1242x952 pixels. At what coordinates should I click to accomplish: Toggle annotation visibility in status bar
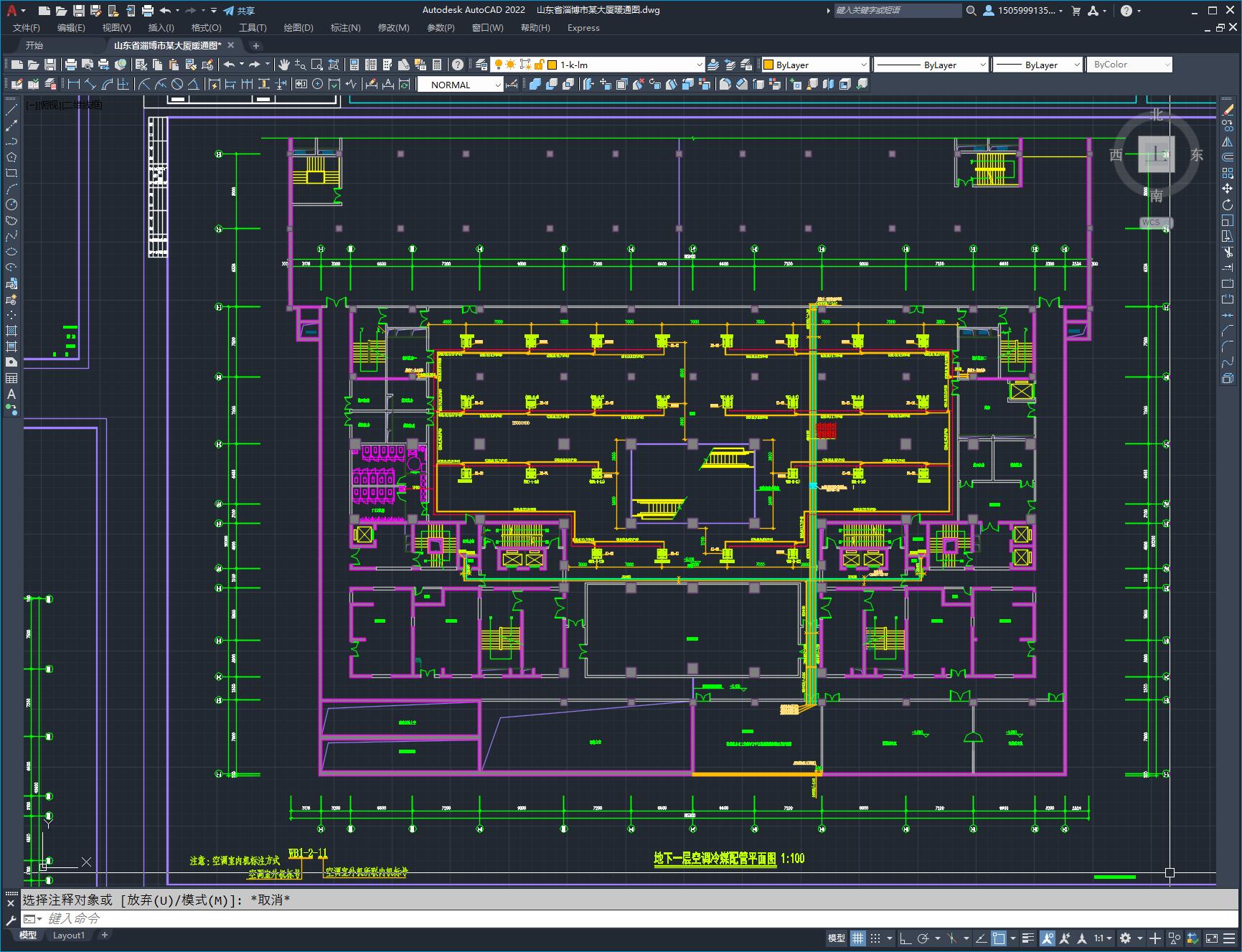pyautogui.click(x=1047, y=938)
